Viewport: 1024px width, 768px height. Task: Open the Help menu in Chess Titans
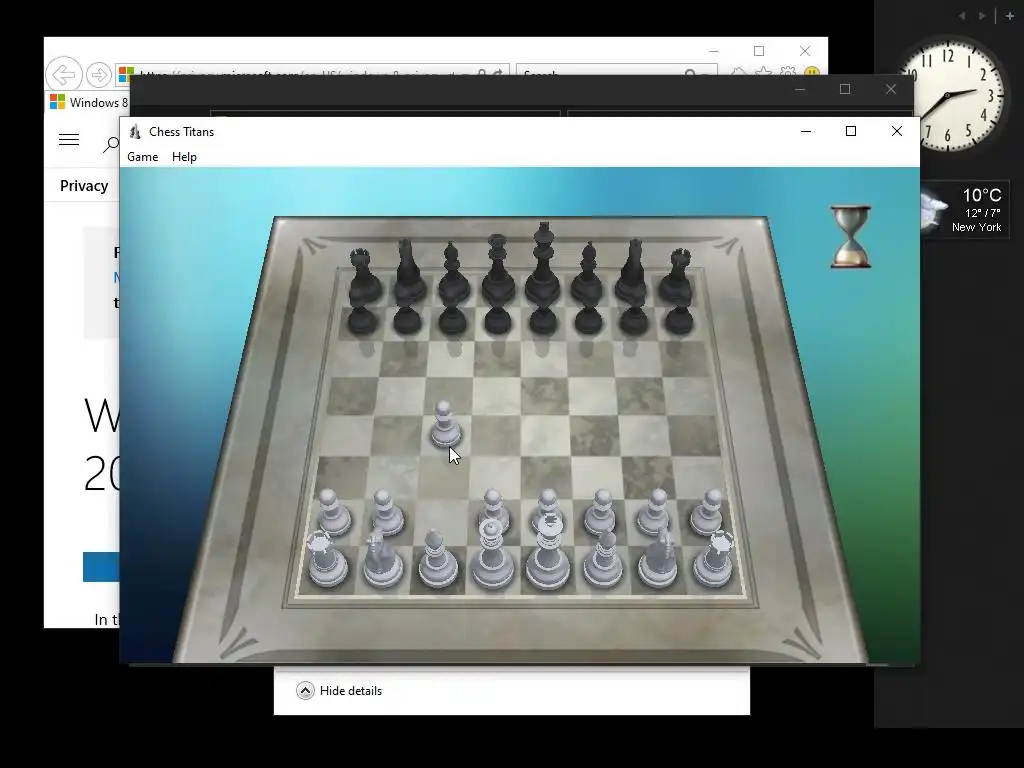coord(184,157)
